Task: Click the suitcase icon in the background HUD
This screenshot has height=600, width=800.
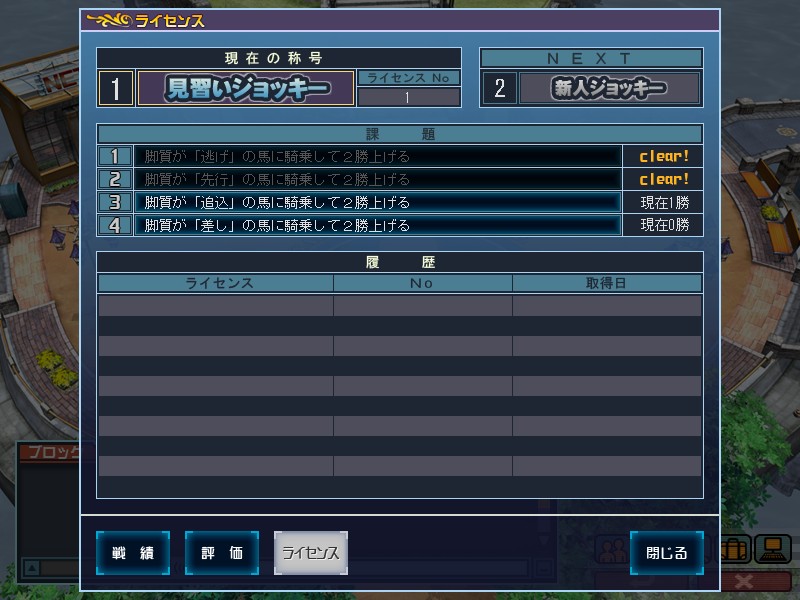Action: pos(736,549)
